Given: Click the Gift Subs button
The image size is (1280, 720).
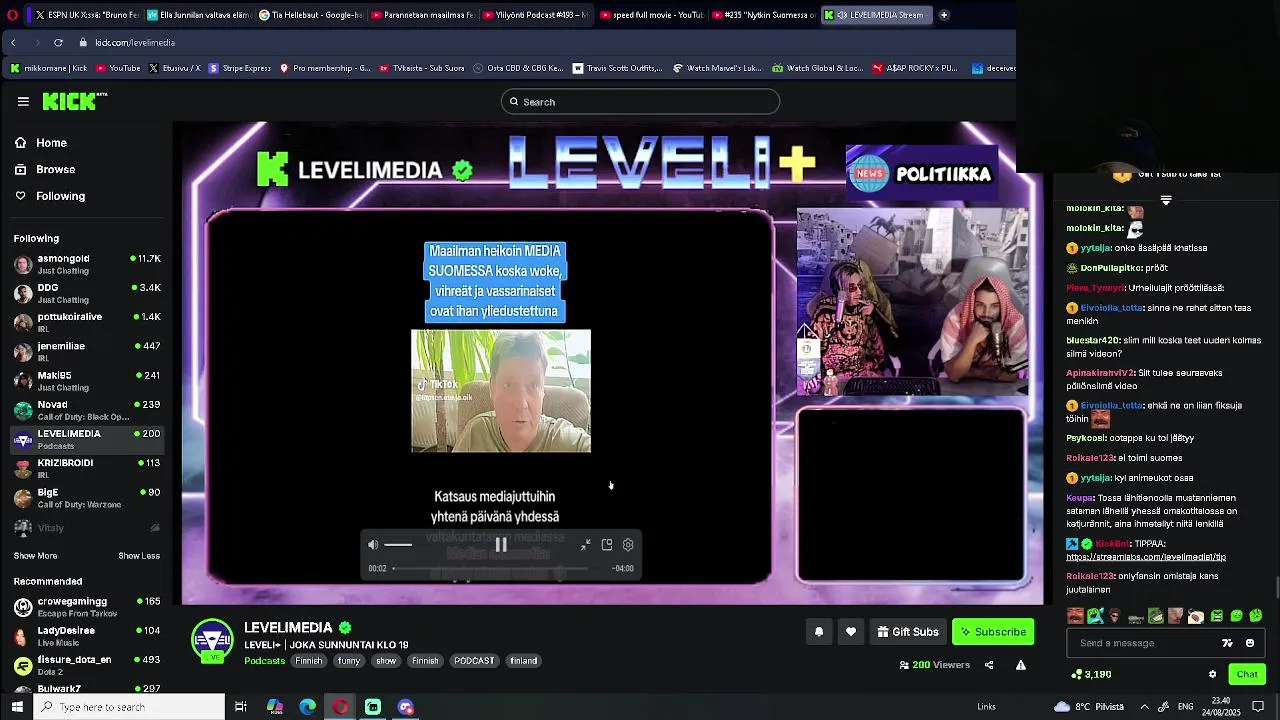Looking at the screenshot, I should (x=908, y=632).
